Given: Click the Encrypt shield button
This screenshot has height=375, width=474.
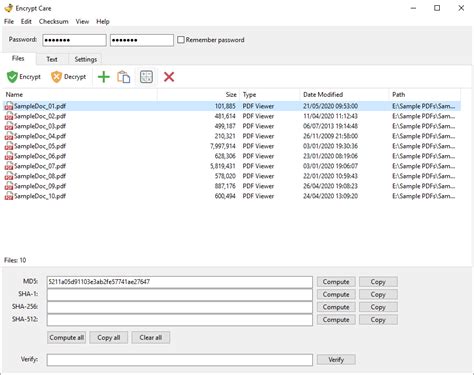Looking at the screenshot, I should pyautogui.click(x=24, y=77).
